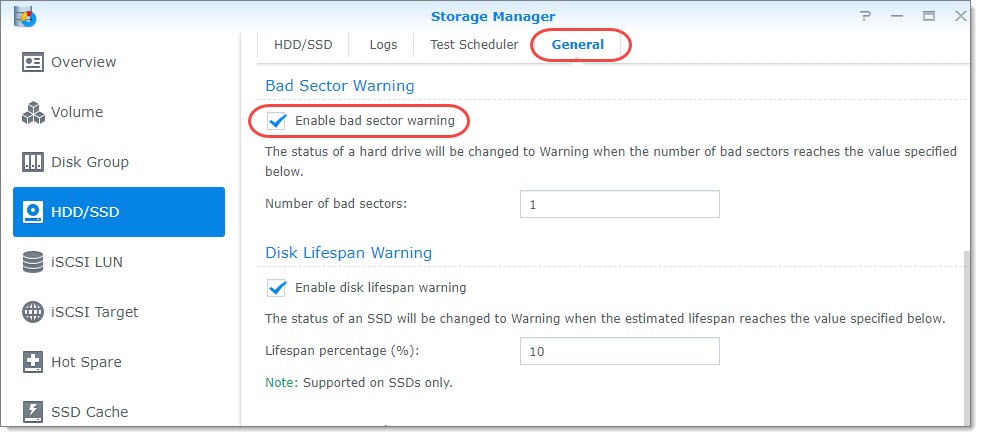Click the Overview sidebar icon
981x437 pixels.
point(34,62)
